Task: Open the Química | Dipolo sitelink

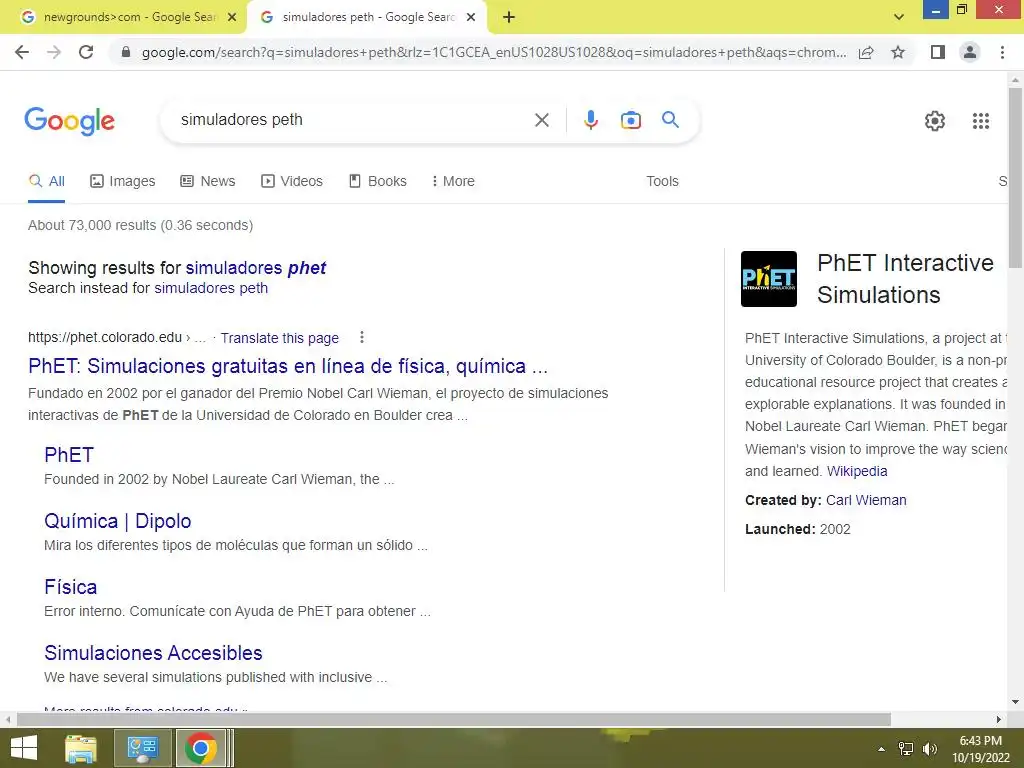Action: (118, 520)
